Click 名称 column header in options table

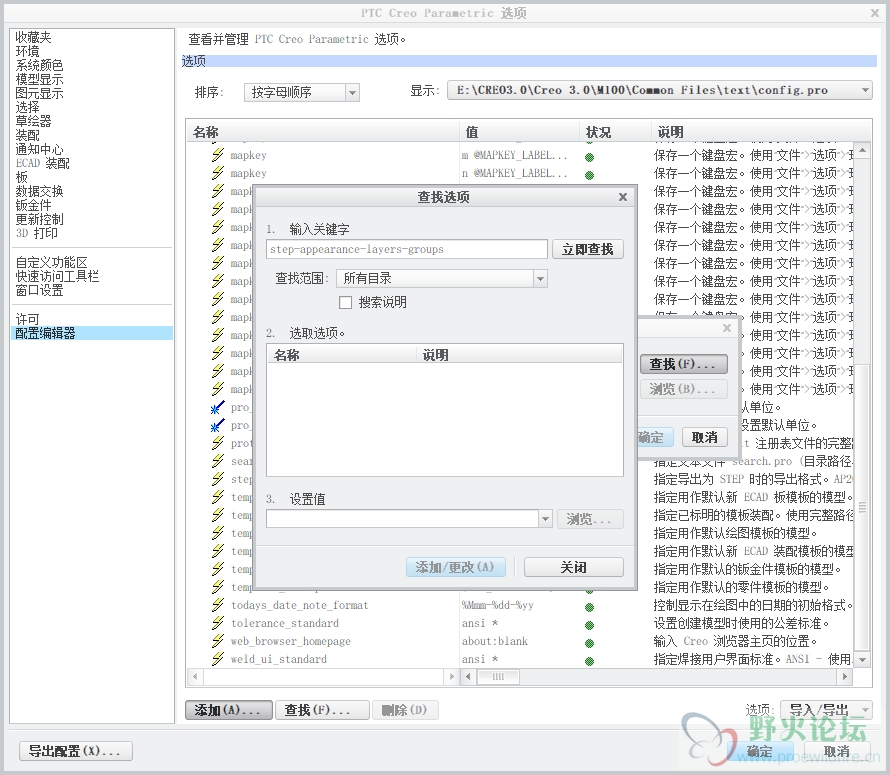322,132
